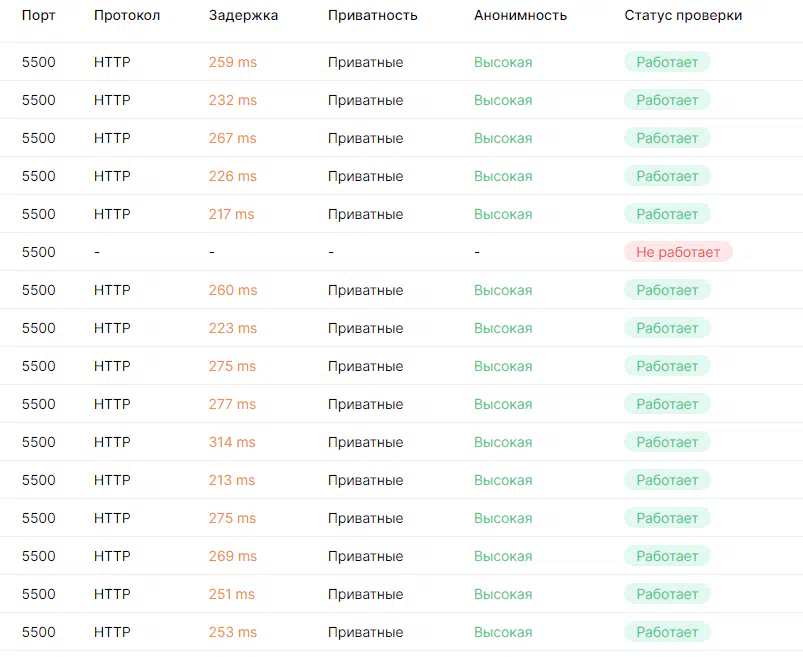This screenshot has height=657, width=803.
Task: Click port 5500 in the Не работает row
Action: [38, 252]
